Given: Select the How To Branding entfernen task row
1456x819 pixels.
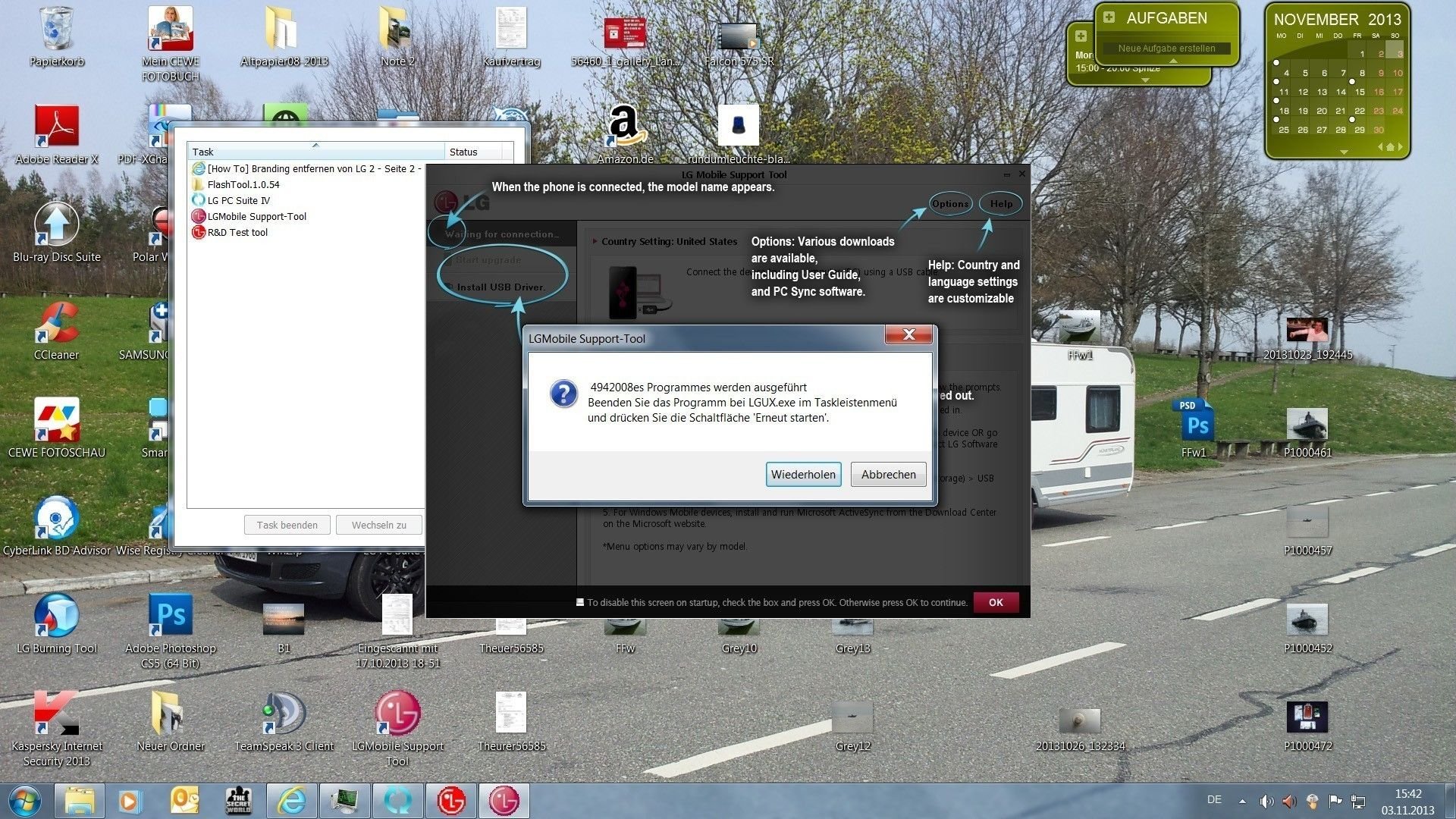Looking at the screenshot, I should click(x=306, y=168).
